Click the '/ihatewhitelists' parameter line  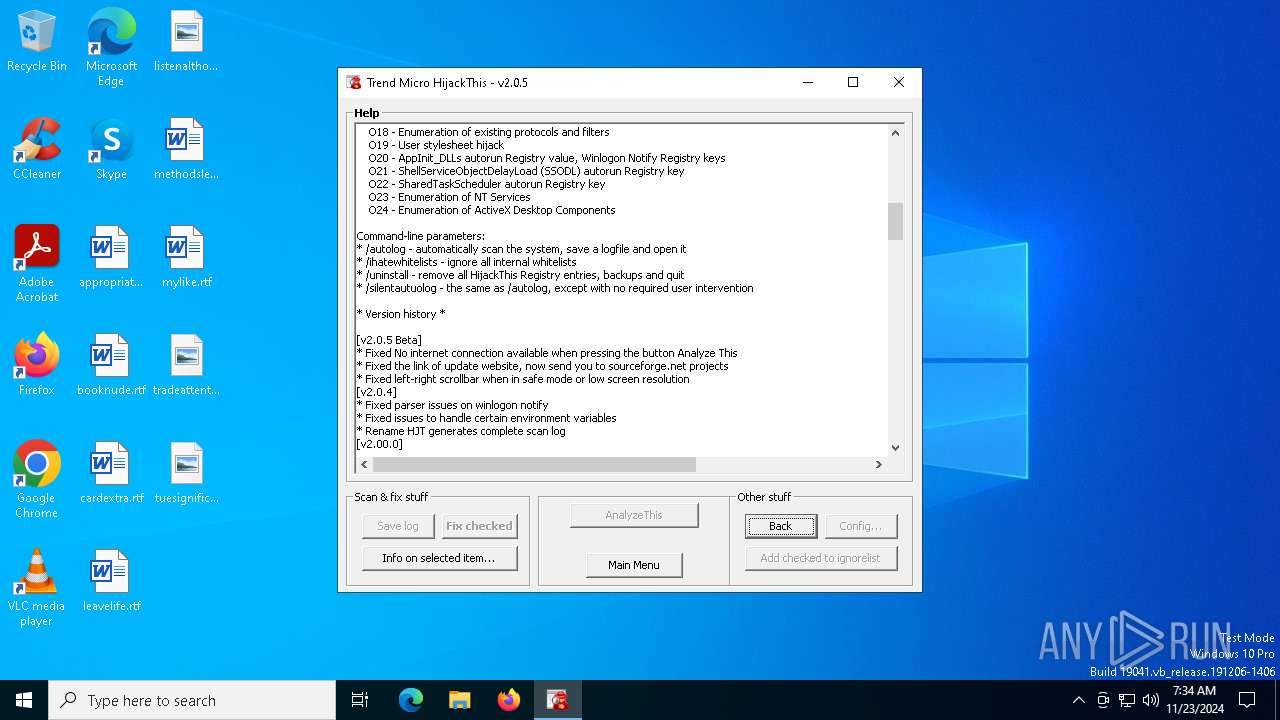(467, 262)
